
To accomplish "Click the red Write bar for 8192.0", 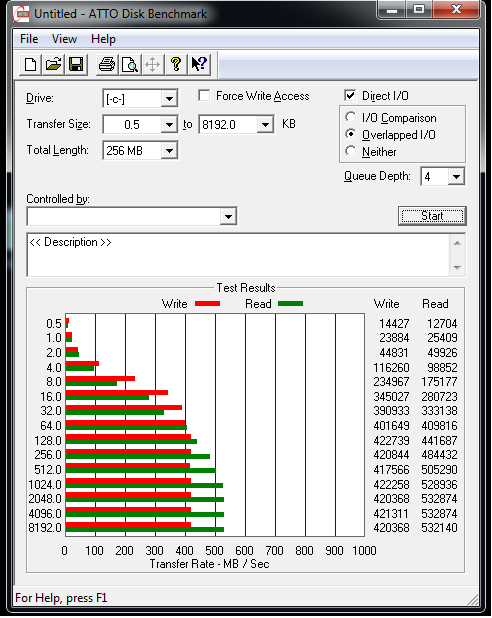I will [x=129, y=525].
